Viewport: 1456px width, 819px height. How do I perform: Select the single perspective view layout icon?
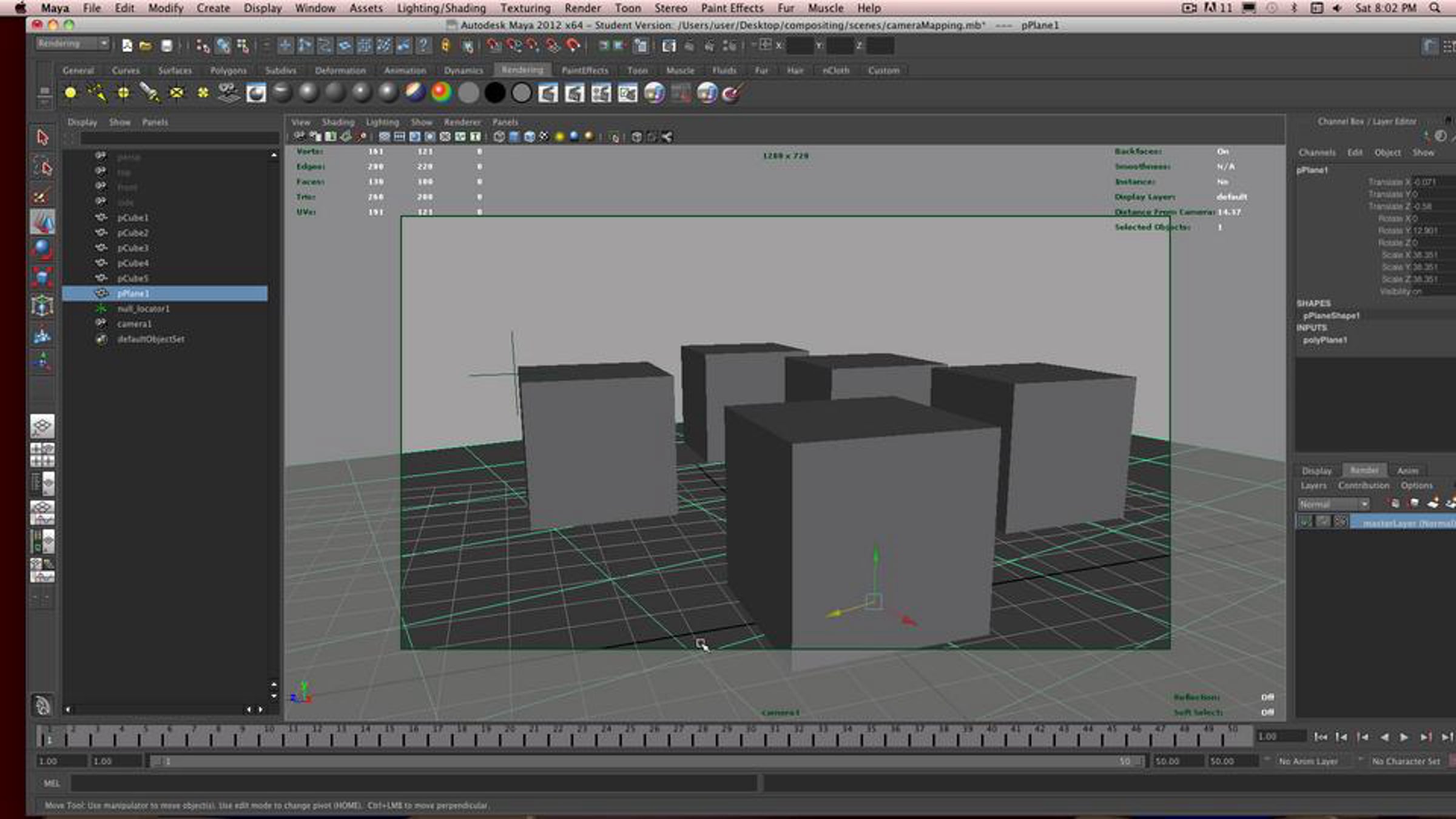42,426
